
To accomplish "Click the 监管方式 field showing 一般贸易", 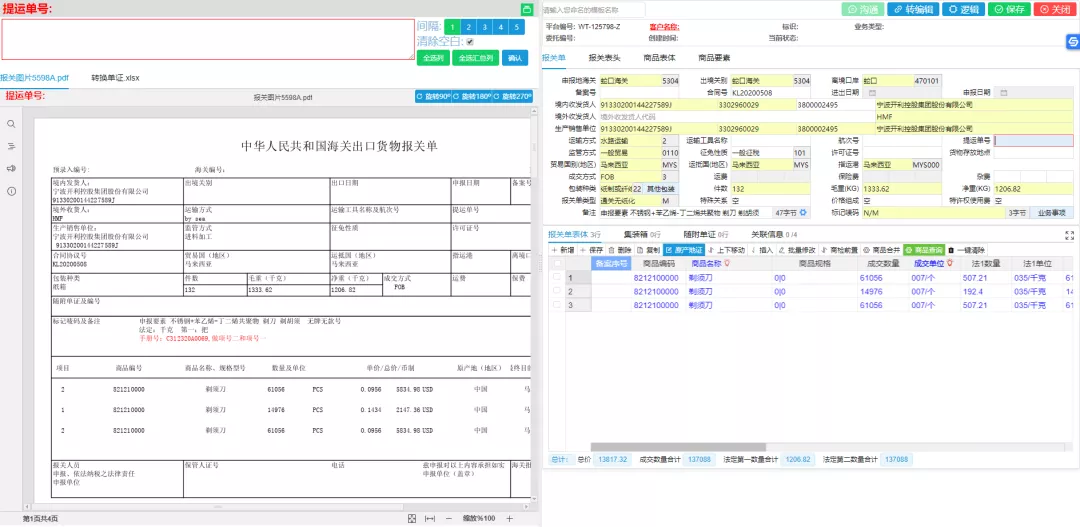I will 630,153.
